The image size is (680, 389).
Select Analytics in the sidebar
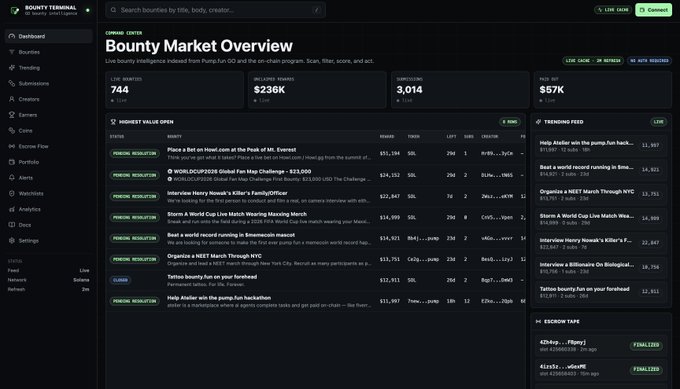(49, 209)
